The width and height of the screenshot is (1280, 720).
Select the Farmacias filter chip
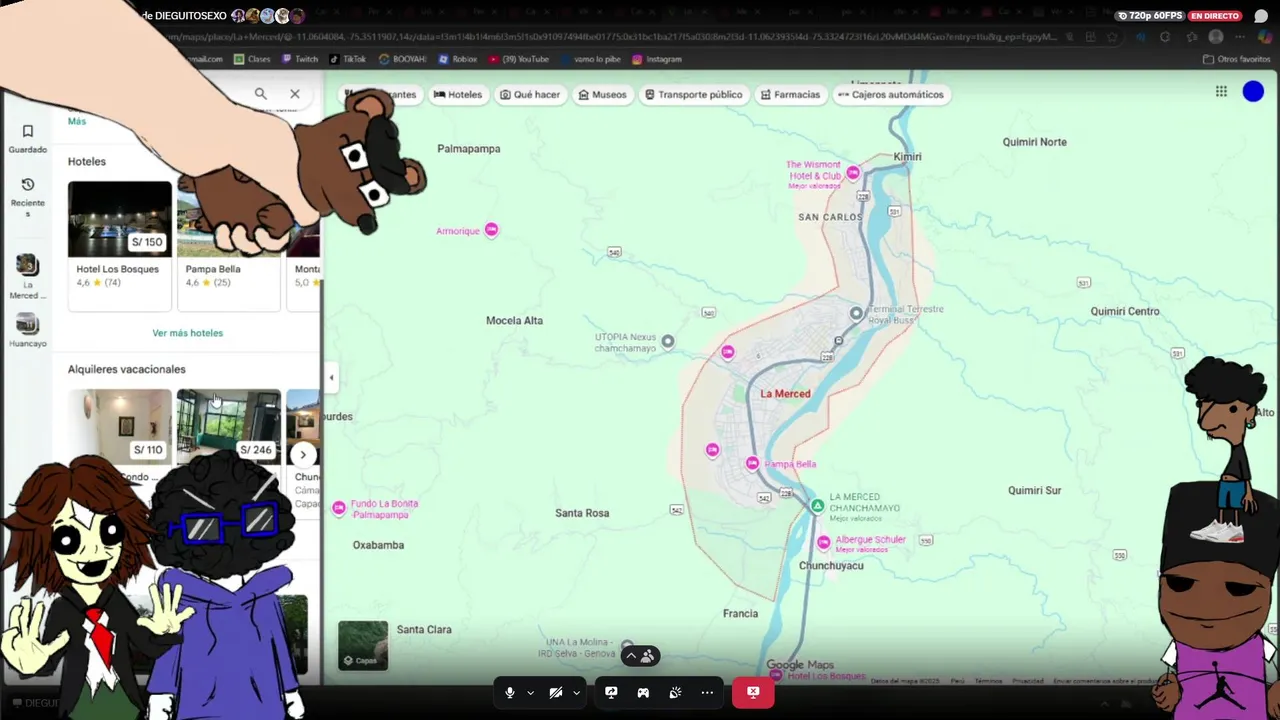click(x=790, y=95)
